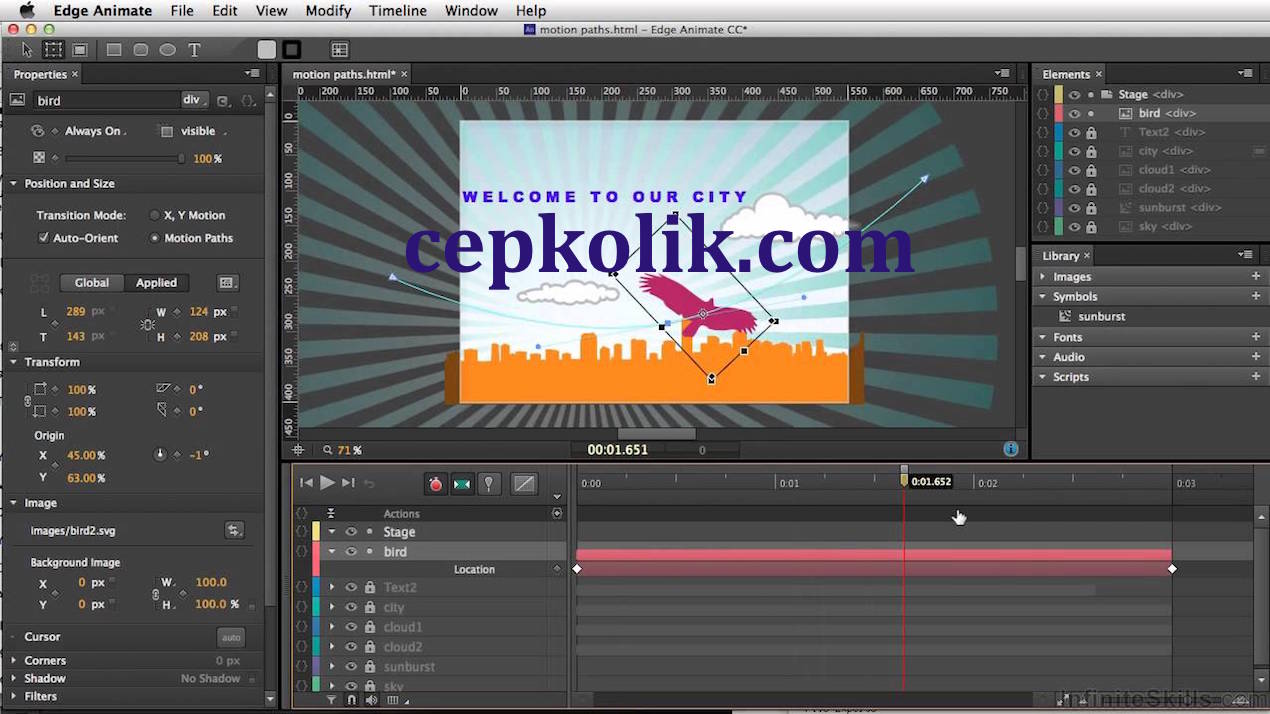Expand the Text2 layer in timeline
The image size is (1270, 714).
(332, 588)
